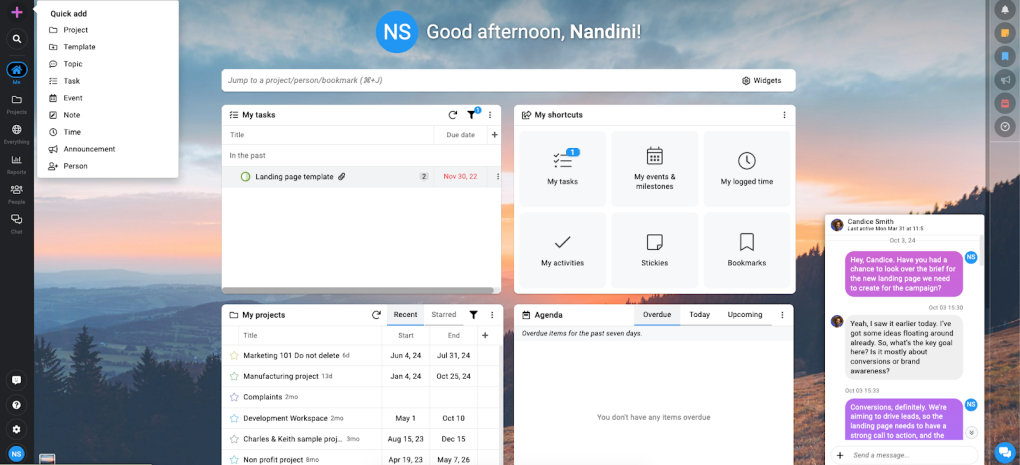The width and height of the screenshot is (1020, 465).
Task: Open the My tasks widget options menu
Action: coord(490,115)
